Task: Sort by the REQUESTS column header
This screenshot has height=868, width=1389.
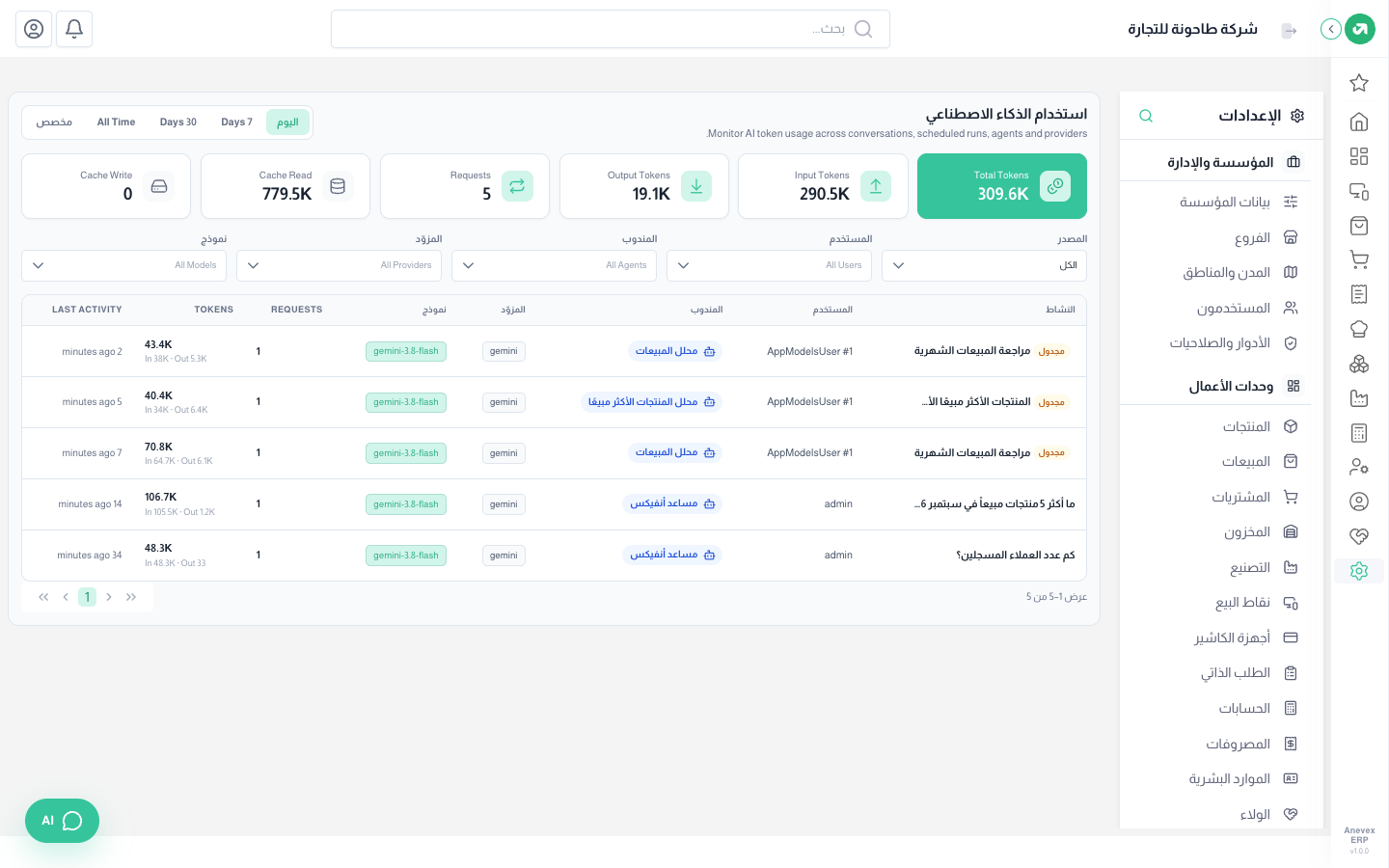Action: tap(296, 310)
